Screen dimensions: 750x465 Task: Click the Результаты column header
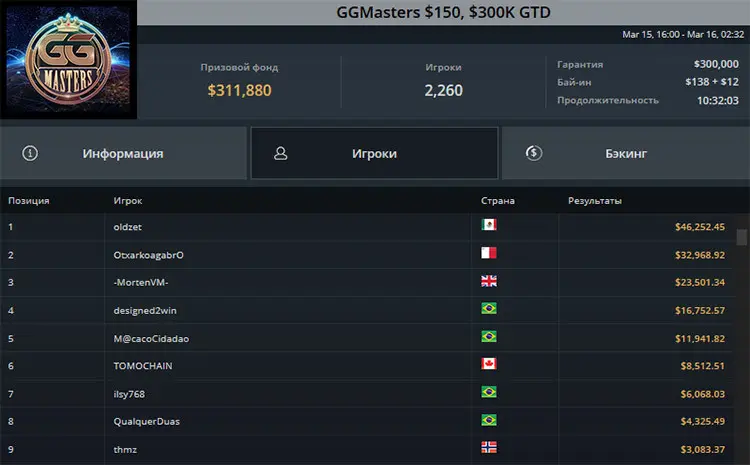(595, 200)
